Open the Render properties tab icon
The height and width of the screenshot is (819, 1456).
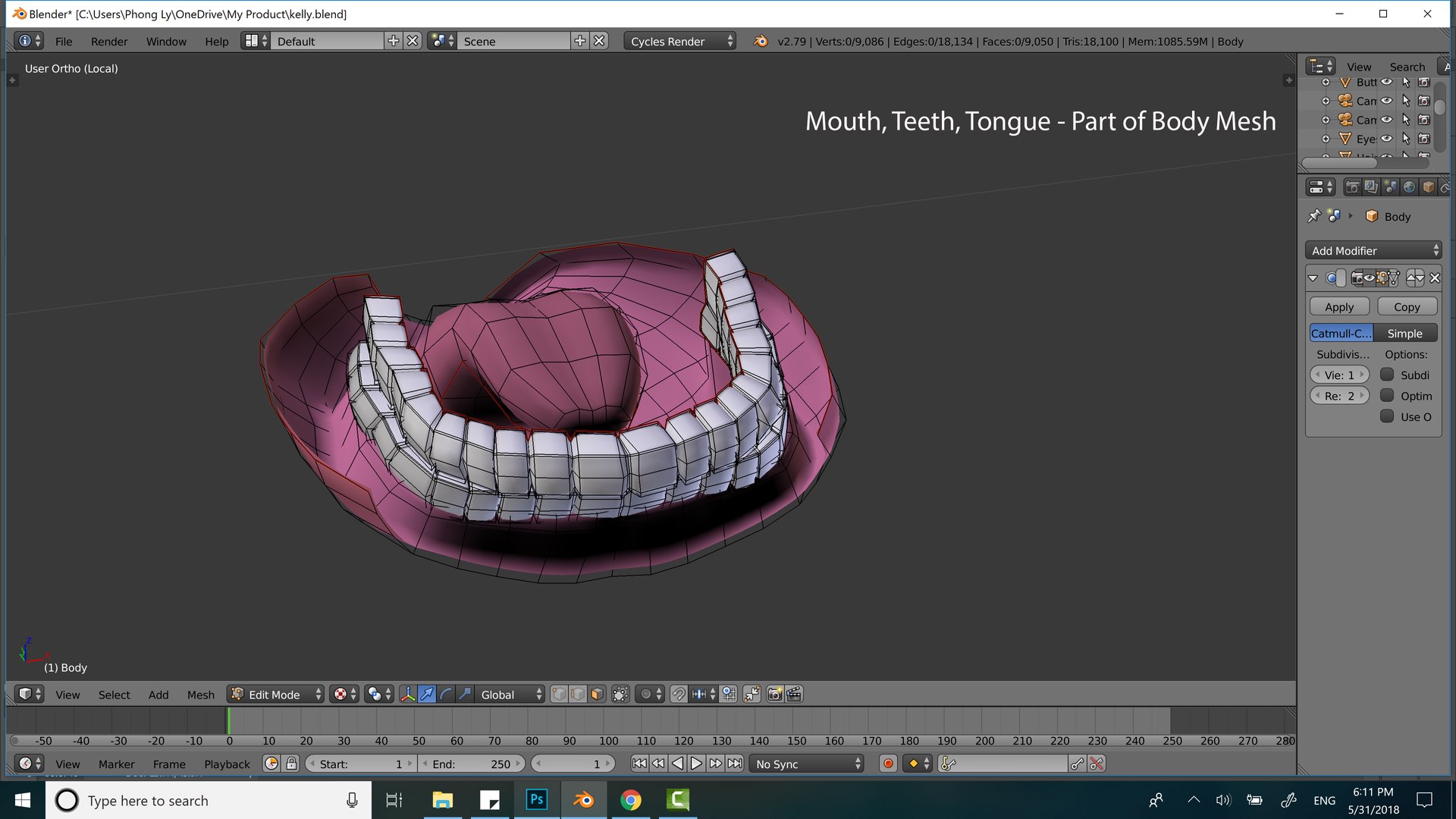(x=1352, y=187)
